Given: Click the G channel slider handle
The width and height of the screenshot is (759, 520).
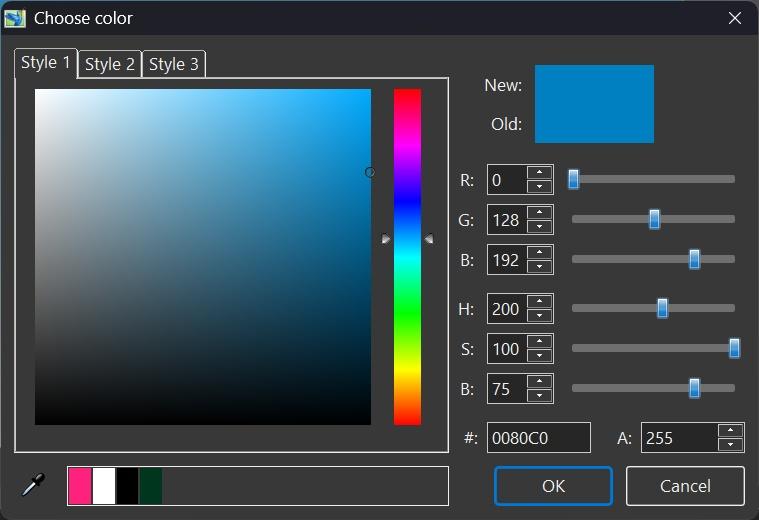Looking at the screenshot, I should (x=654, y=219).
